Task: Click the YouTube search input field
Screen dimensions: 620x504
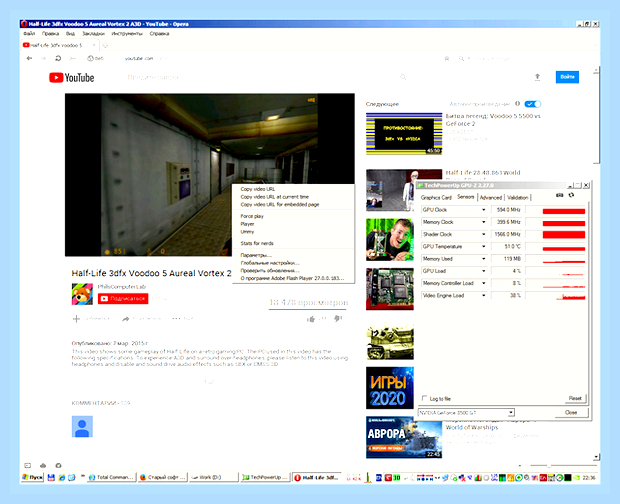Action: pos(261,77)
